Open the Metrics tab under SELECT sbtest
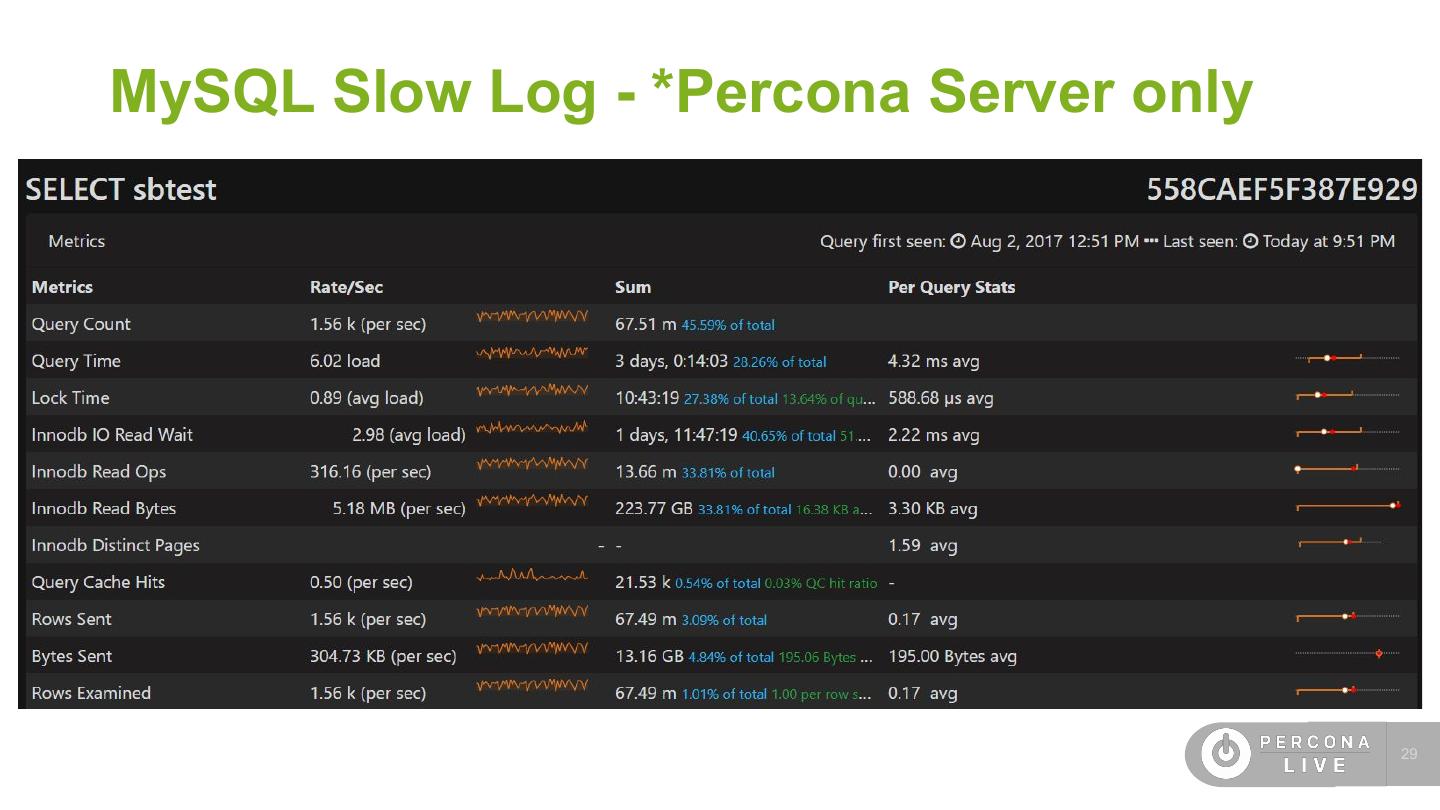 pos(76,241)
